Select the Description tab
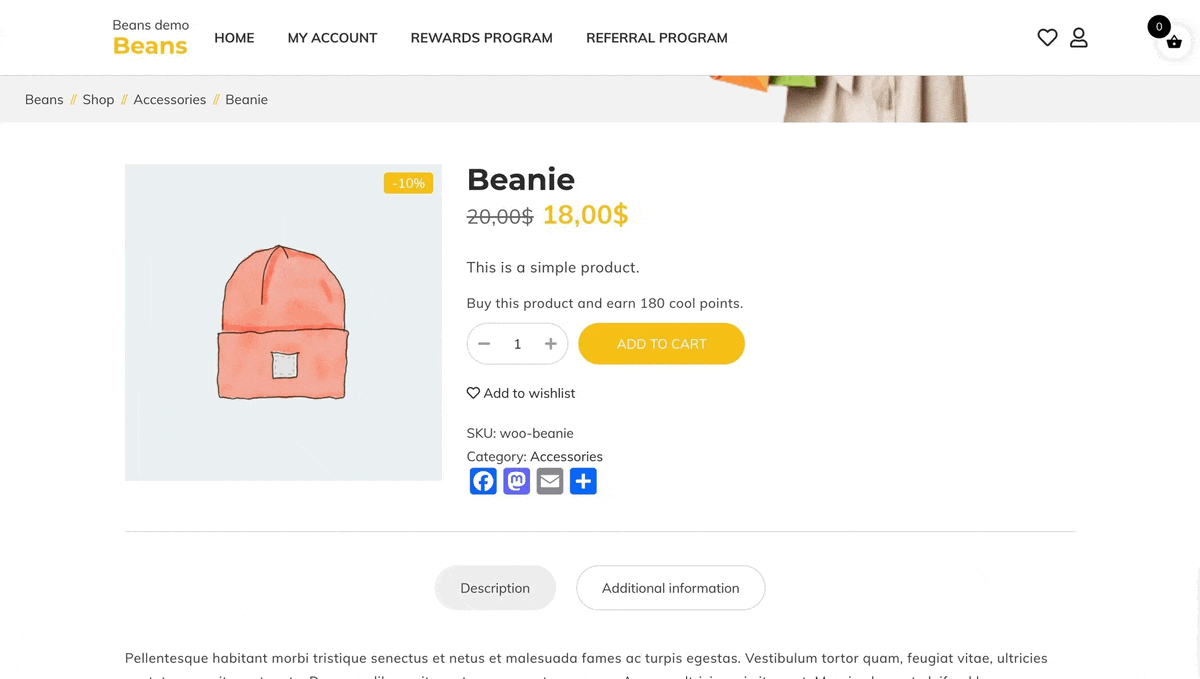1200x679 pixels. pyautogui.click(x=495, y=588)
